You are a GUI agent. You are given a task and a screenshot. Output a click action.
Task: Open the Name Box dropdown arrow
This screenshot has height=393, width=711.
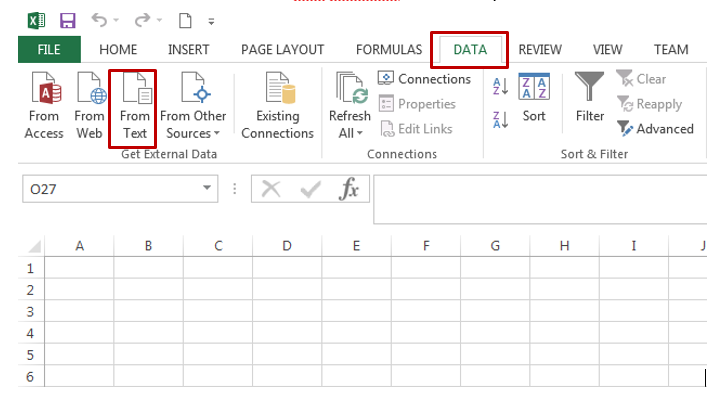[207, 188]
